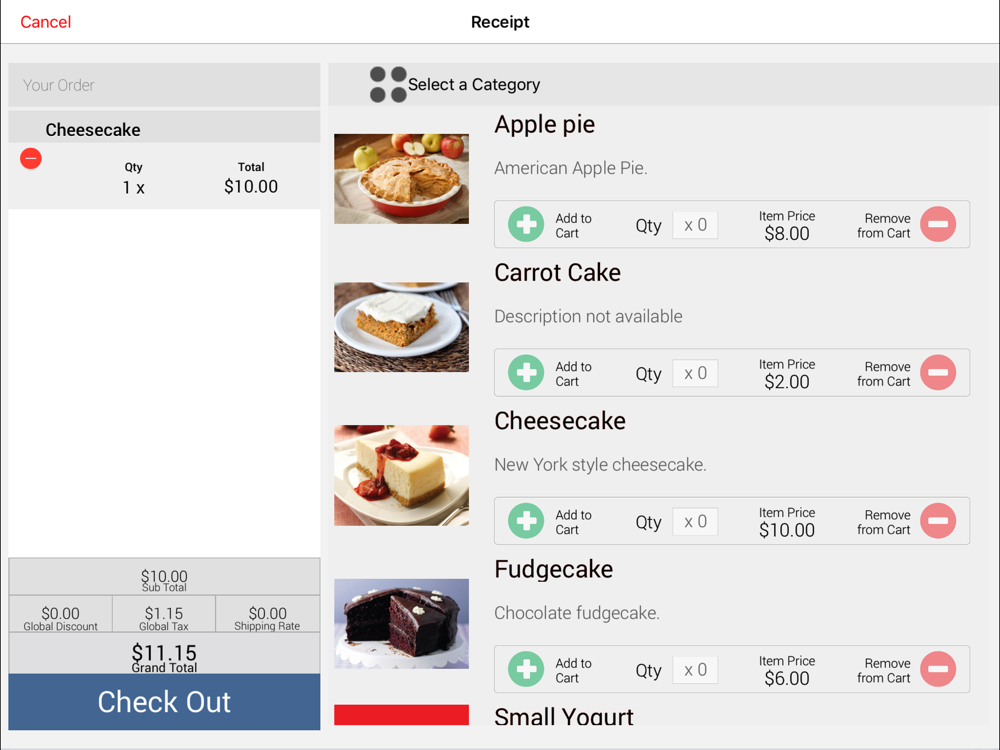
Task: Add Cheesecake to cart with green plus
Action: [x=526, y=521]
